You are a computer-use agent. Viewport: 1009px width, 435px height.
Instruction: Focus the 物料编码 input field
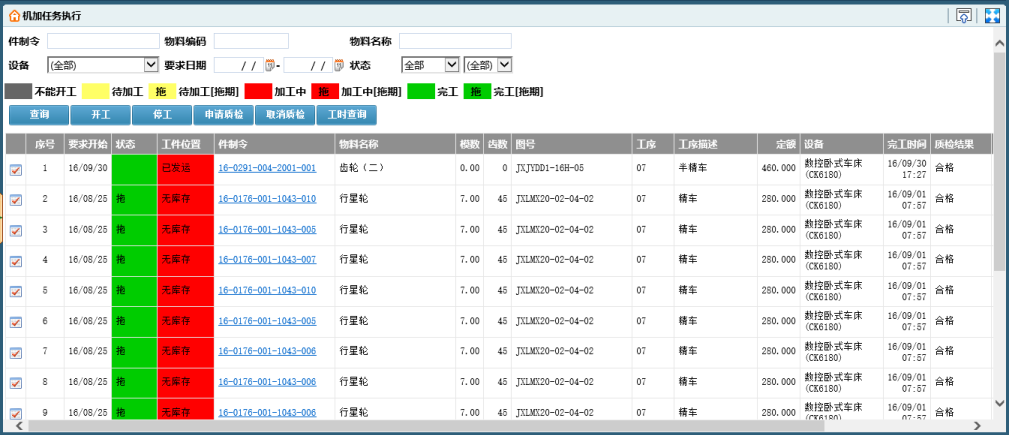pyautogui.click(x=251, y=41)
